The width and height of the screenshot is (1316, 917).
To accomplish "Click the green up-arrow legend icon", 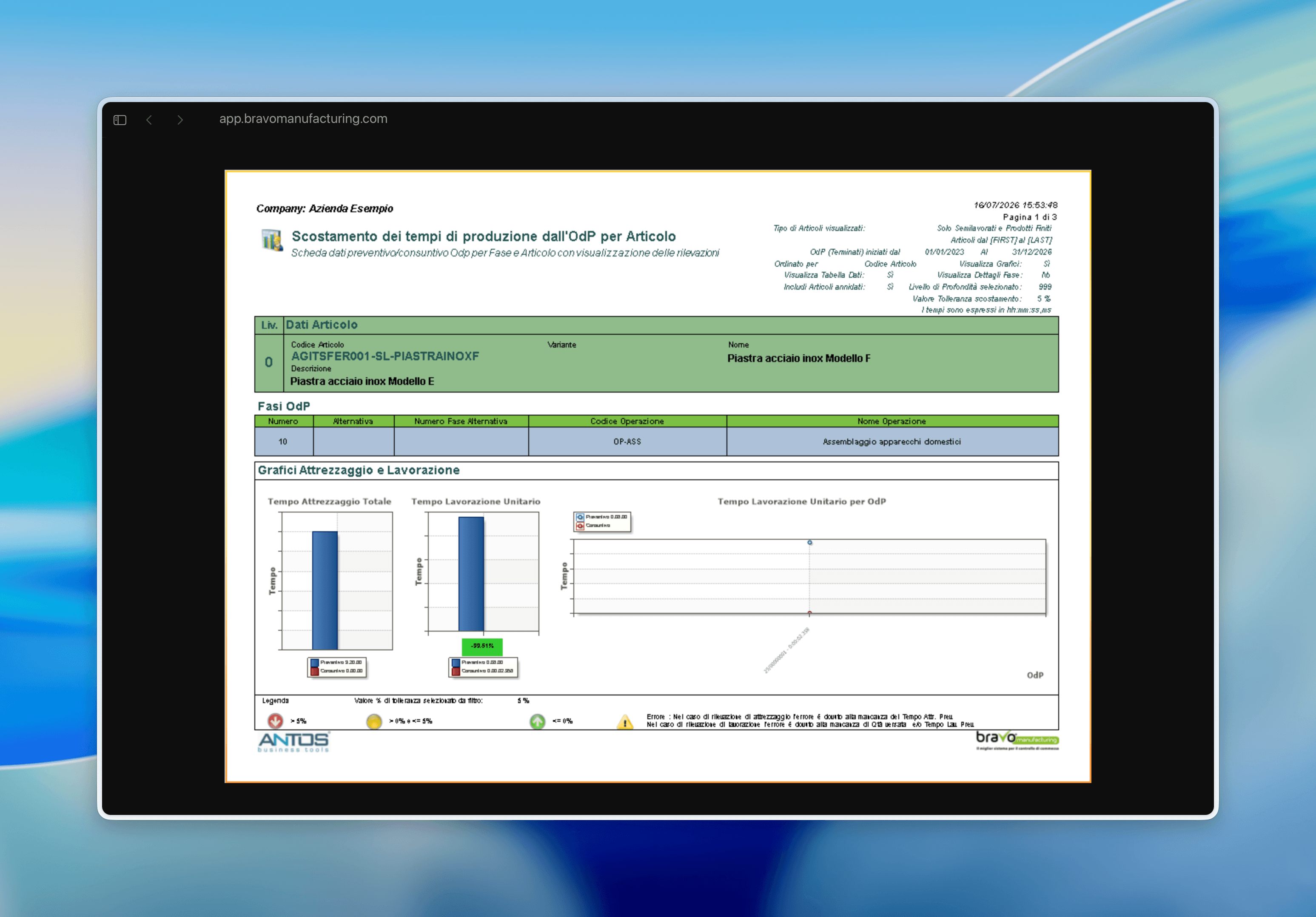I will (x=537, y=721).
